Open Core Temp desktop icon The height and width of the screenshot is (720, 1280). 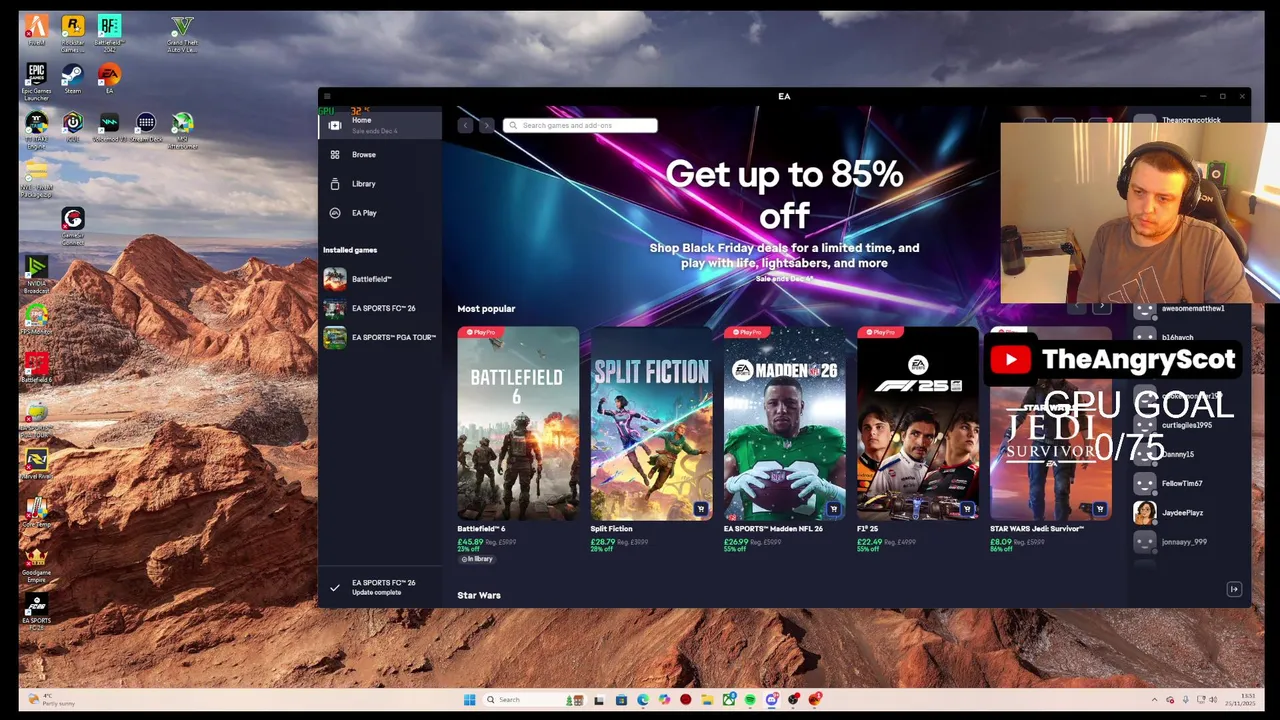36,513
